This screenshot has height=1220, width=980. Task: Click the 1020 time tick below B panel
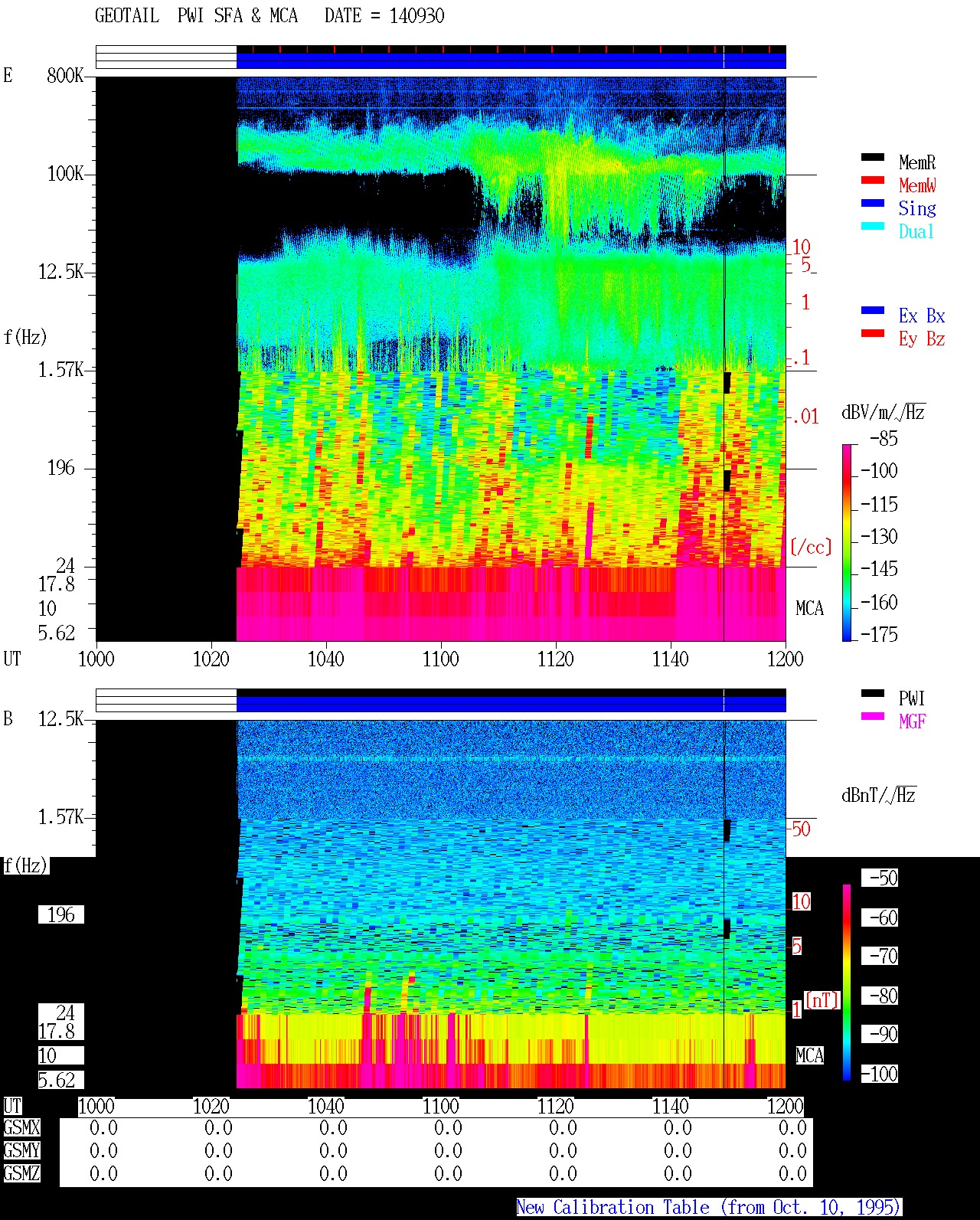(211, 1106)
